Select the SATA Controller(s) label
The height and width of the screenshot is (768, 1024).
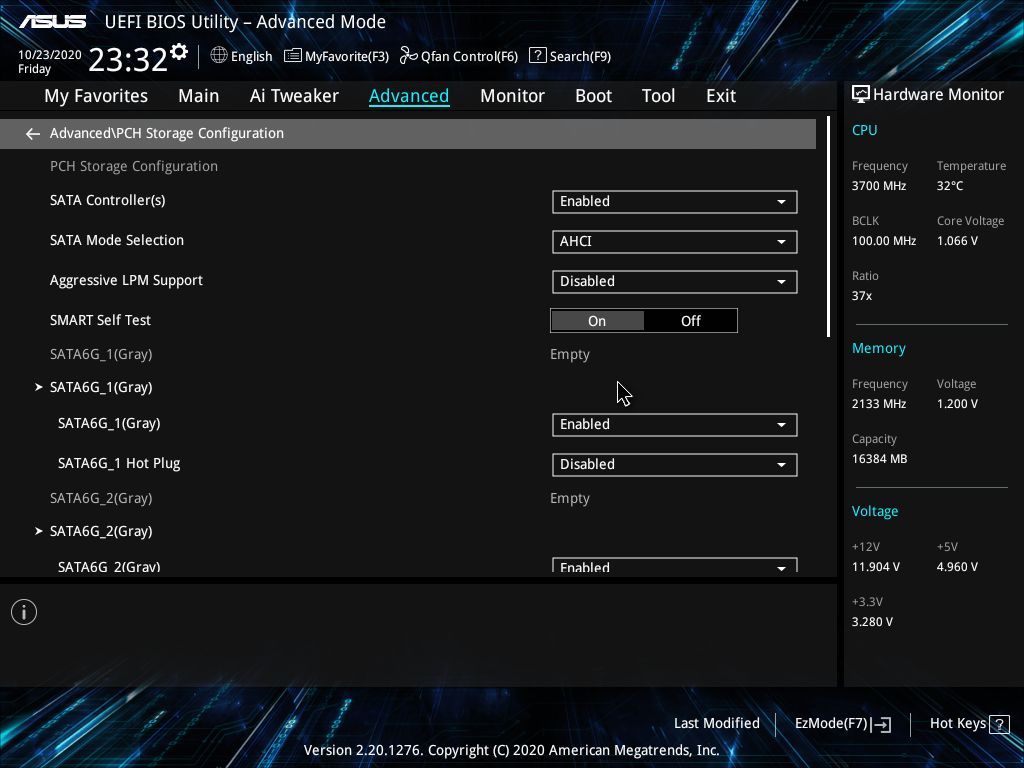click(x=108, y=200)
